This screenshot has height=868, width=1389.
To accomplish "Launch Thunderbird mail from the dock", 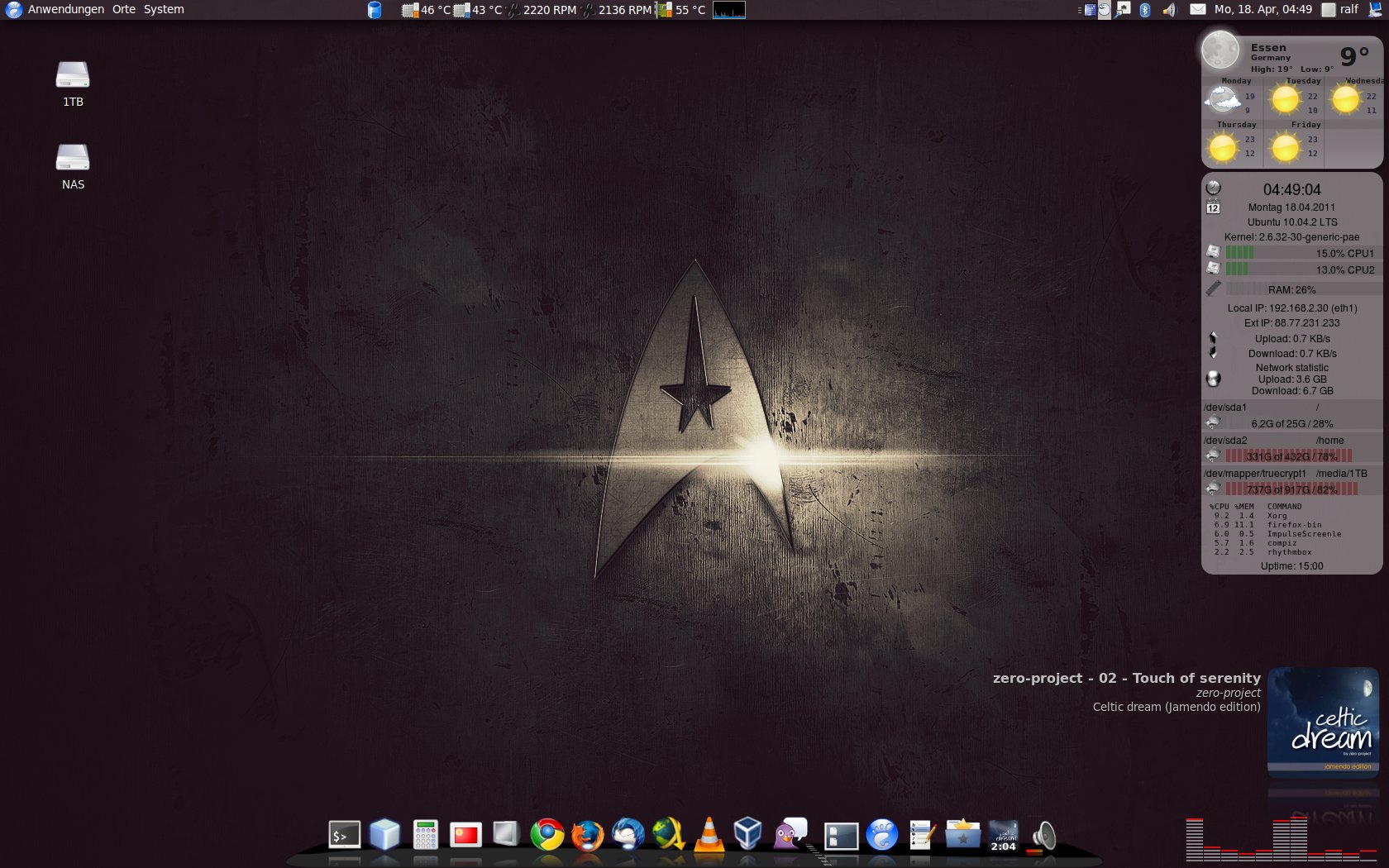I will click(x=628, y=835).
